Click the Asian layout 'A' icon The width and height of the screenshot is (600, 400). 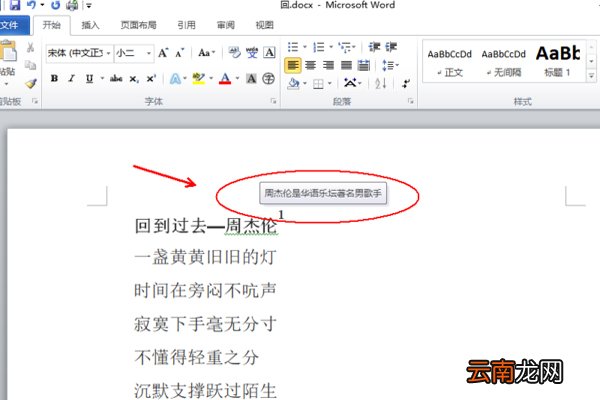pyautogui.click(x=349, y=83)
